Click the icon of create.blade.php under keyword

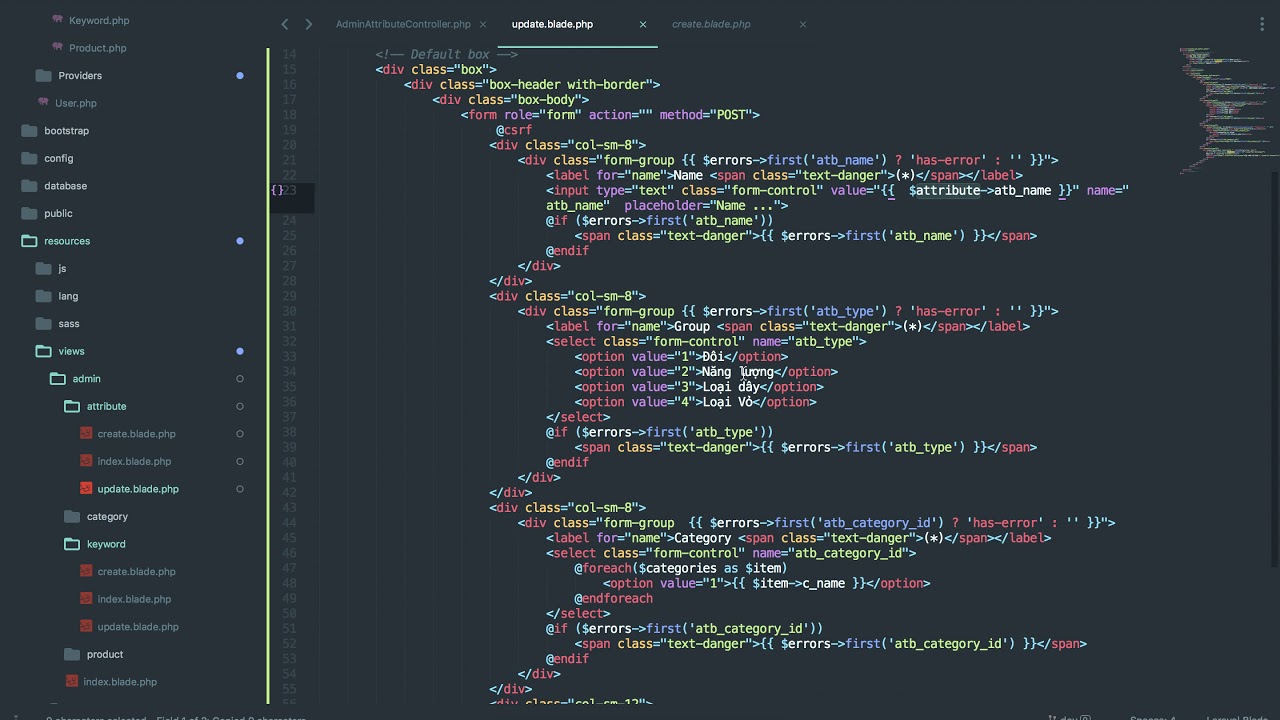pos(86,572)
